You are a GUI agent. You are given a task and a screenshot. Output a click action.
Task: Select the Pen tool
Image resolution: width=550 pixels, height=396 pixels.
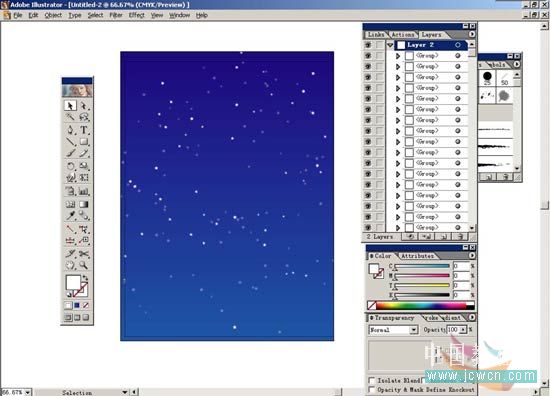71,130
